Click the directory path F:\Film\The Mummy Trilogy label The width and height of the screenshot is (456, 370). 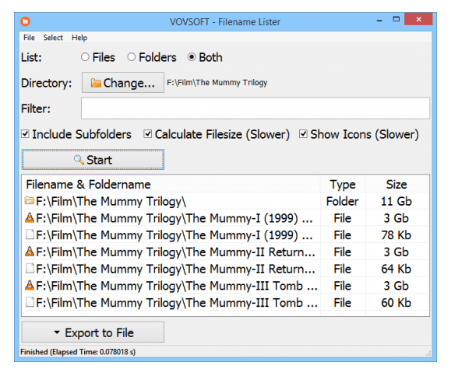pos(217,82)
